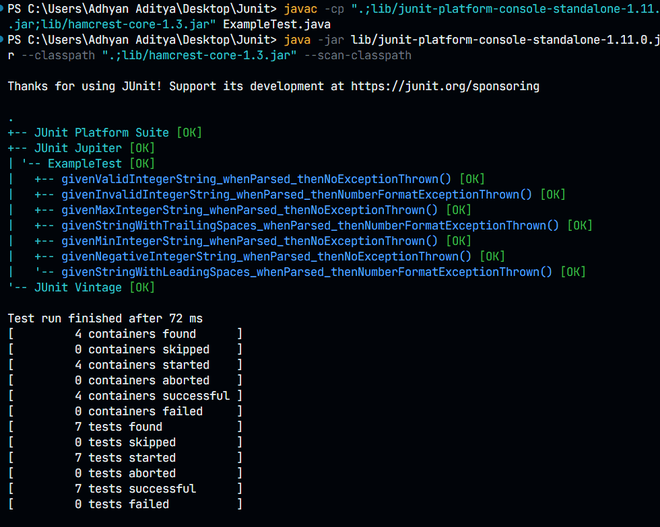The image size is (660, 527).
Task: Click the "Test run finished after 72 ms" line
Action: point(105,319)
